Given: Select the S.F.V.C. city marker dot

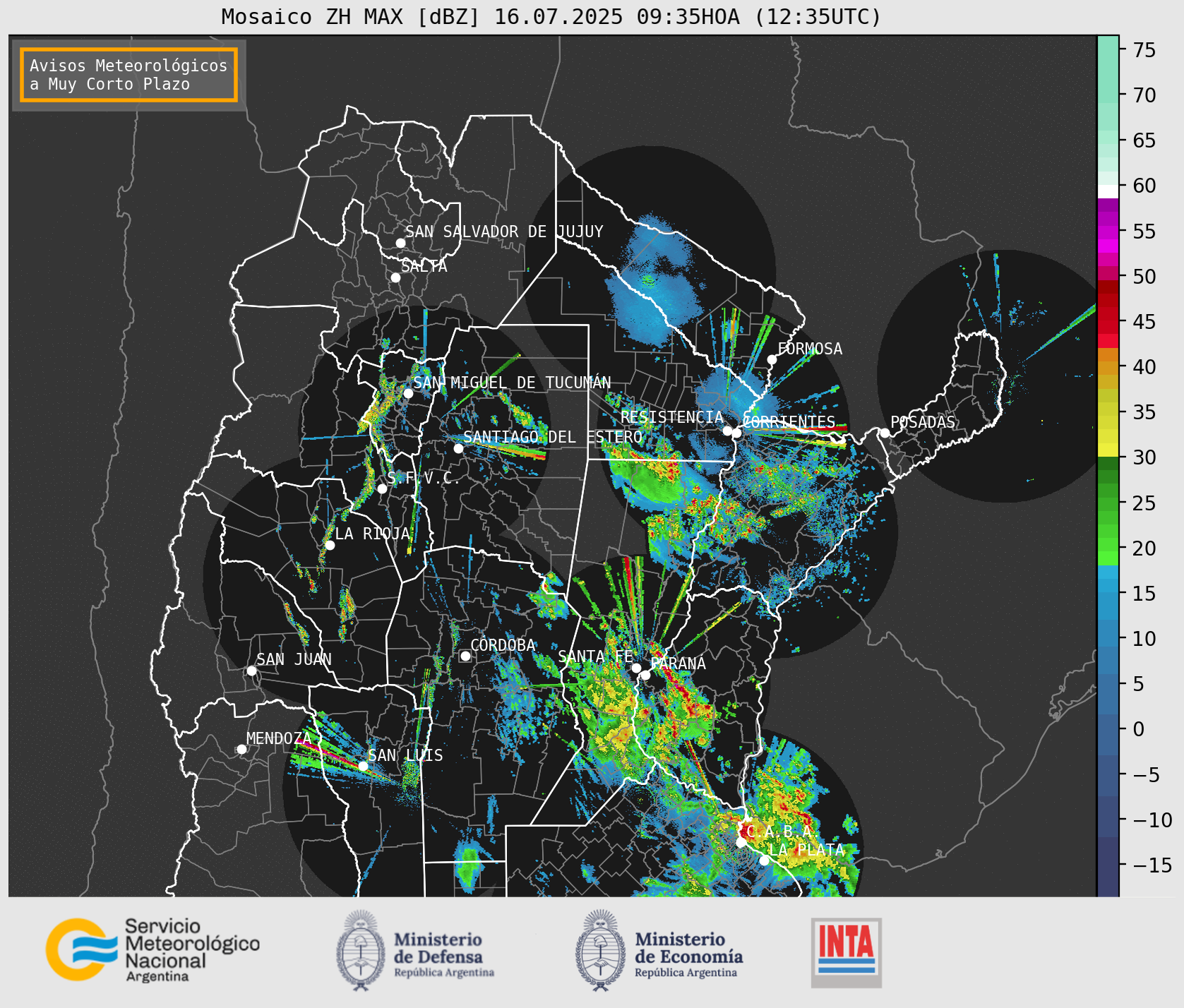Looking at the screenshot, I should (382, 488).
